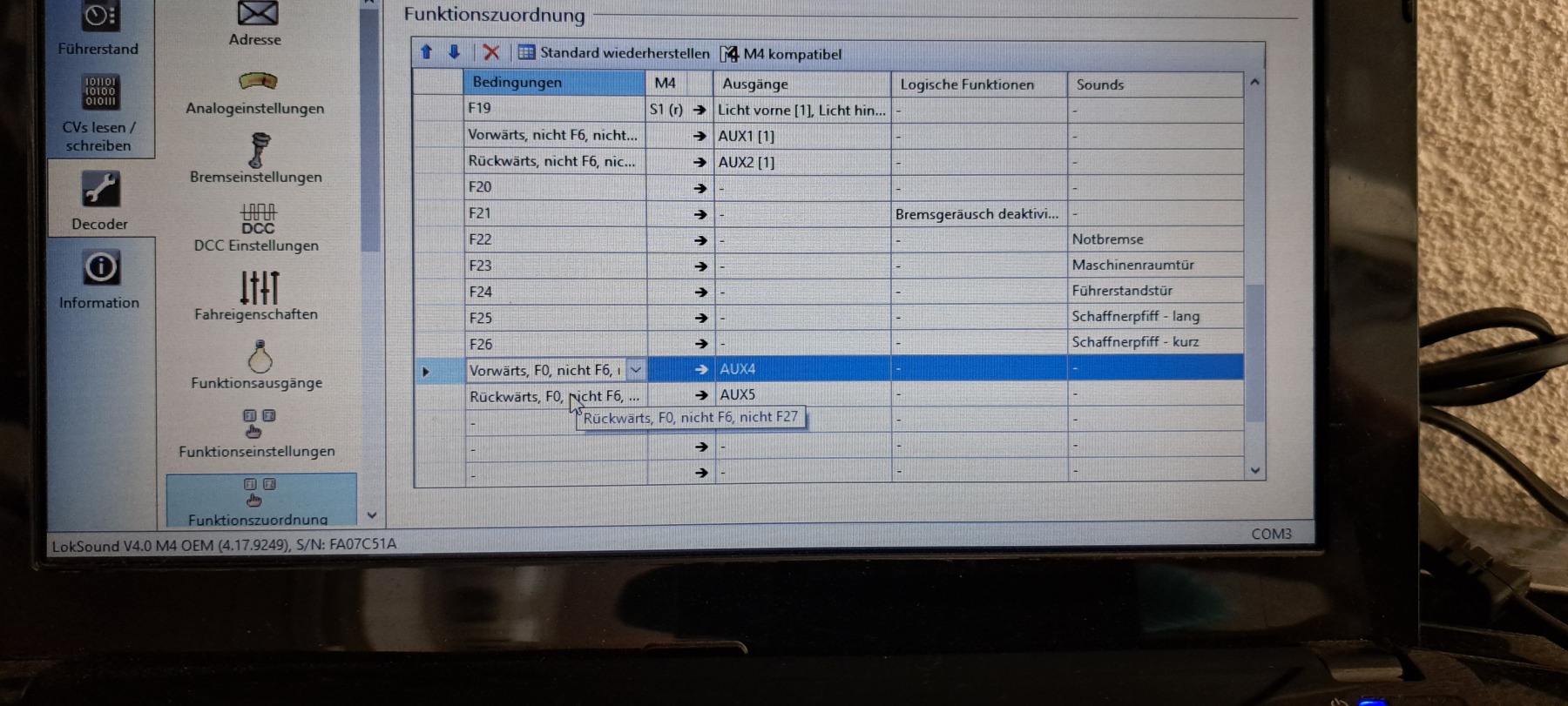The height and width of the screenshot is (706, 1568).
Task: Select the F23 condition cell
Action: pyautogui.click(x=555, y=266)
